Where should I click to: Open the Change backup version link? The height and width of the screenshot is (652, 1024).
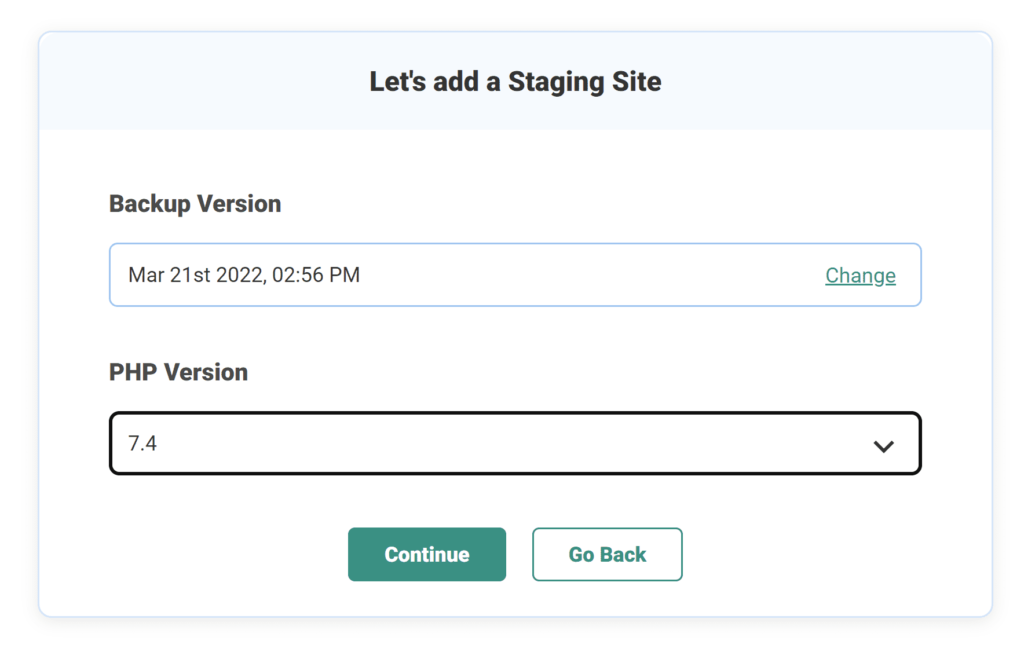[860, 276]
